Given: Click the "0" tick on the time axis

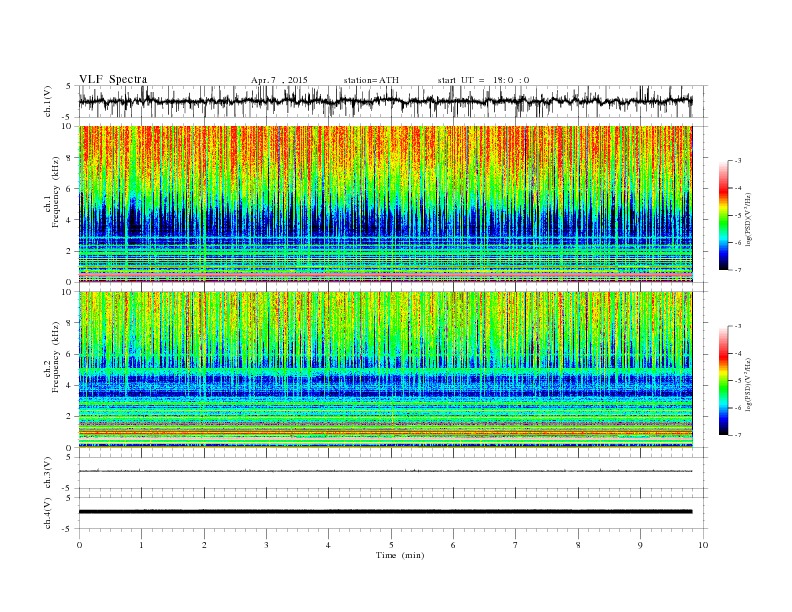Looking at the screenshot, I should [79, 545].
